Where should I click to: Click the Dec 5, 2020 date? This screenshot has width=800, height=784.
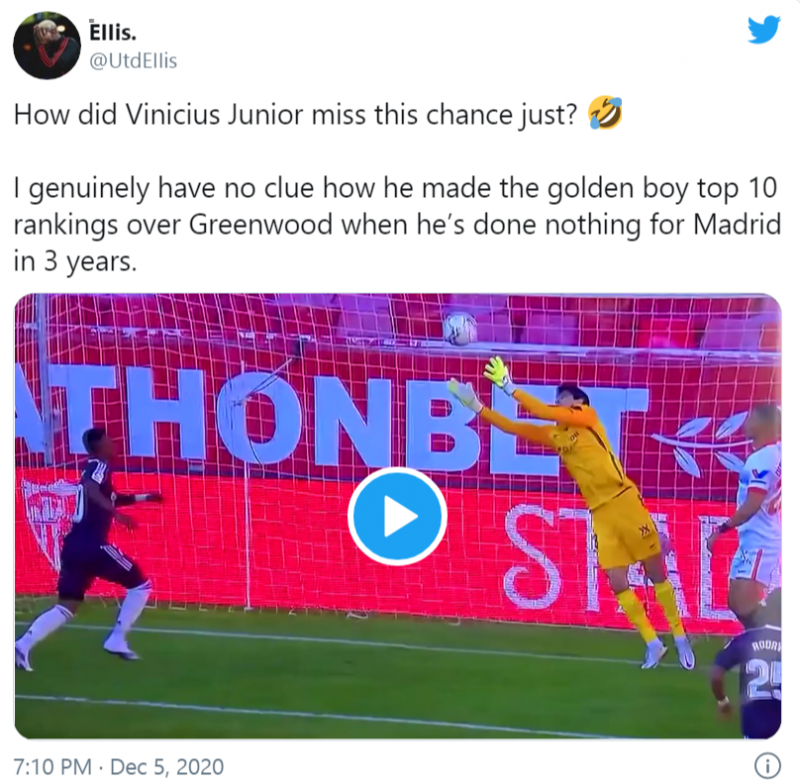[167, 767]
